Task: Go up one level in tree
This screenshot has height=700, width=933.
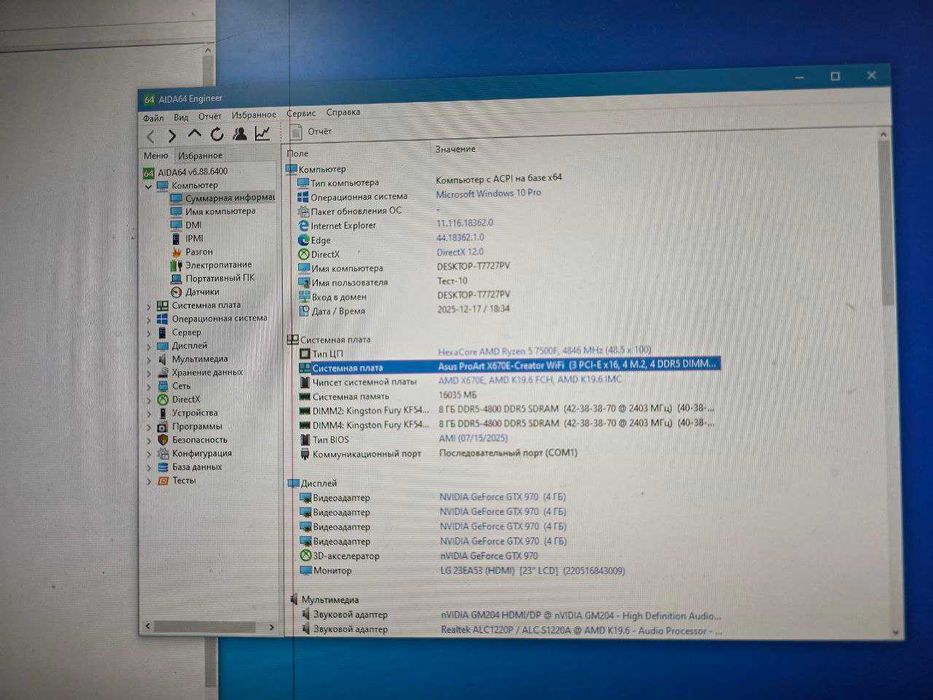Action: click(194, 135)
